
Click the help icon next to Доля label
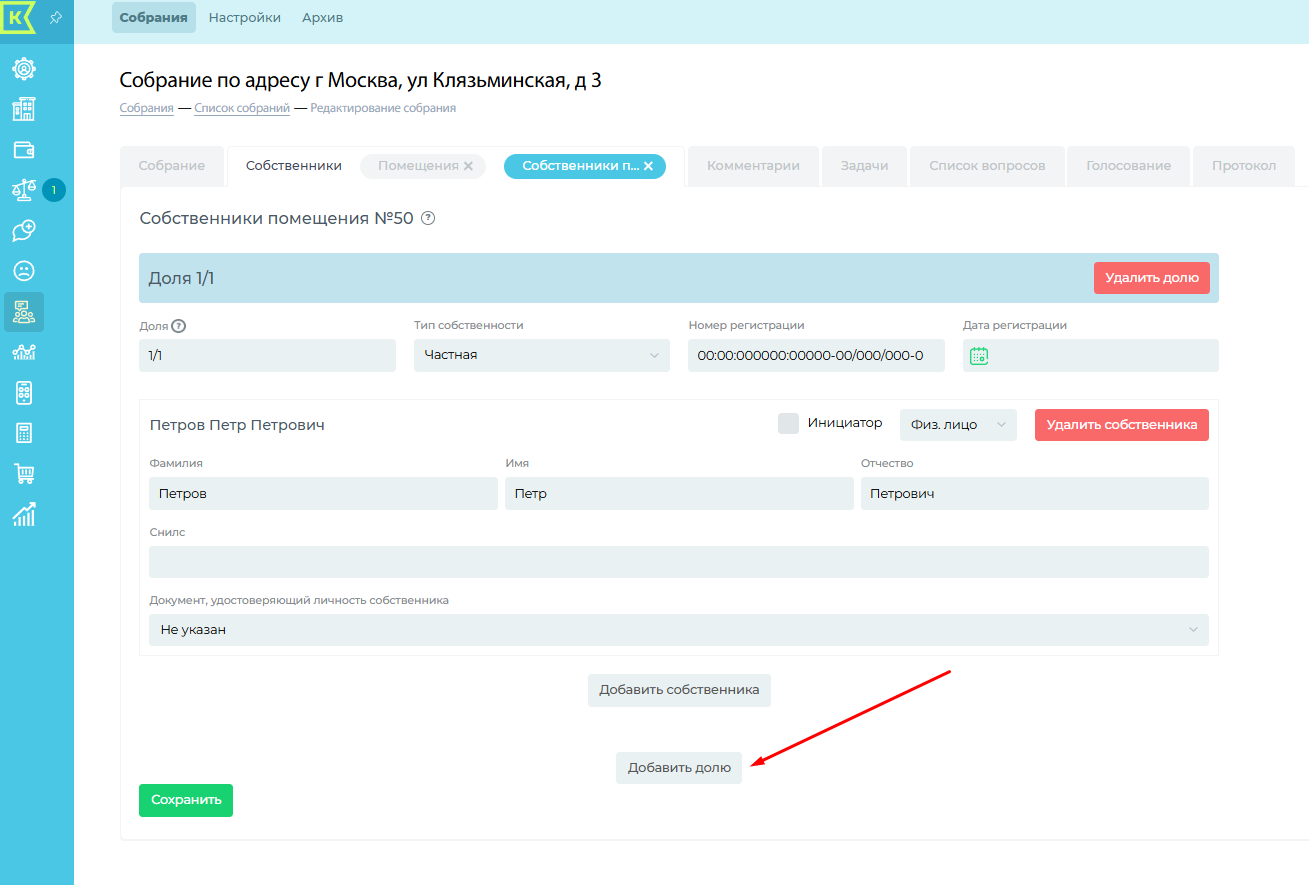tap(179, 326)
